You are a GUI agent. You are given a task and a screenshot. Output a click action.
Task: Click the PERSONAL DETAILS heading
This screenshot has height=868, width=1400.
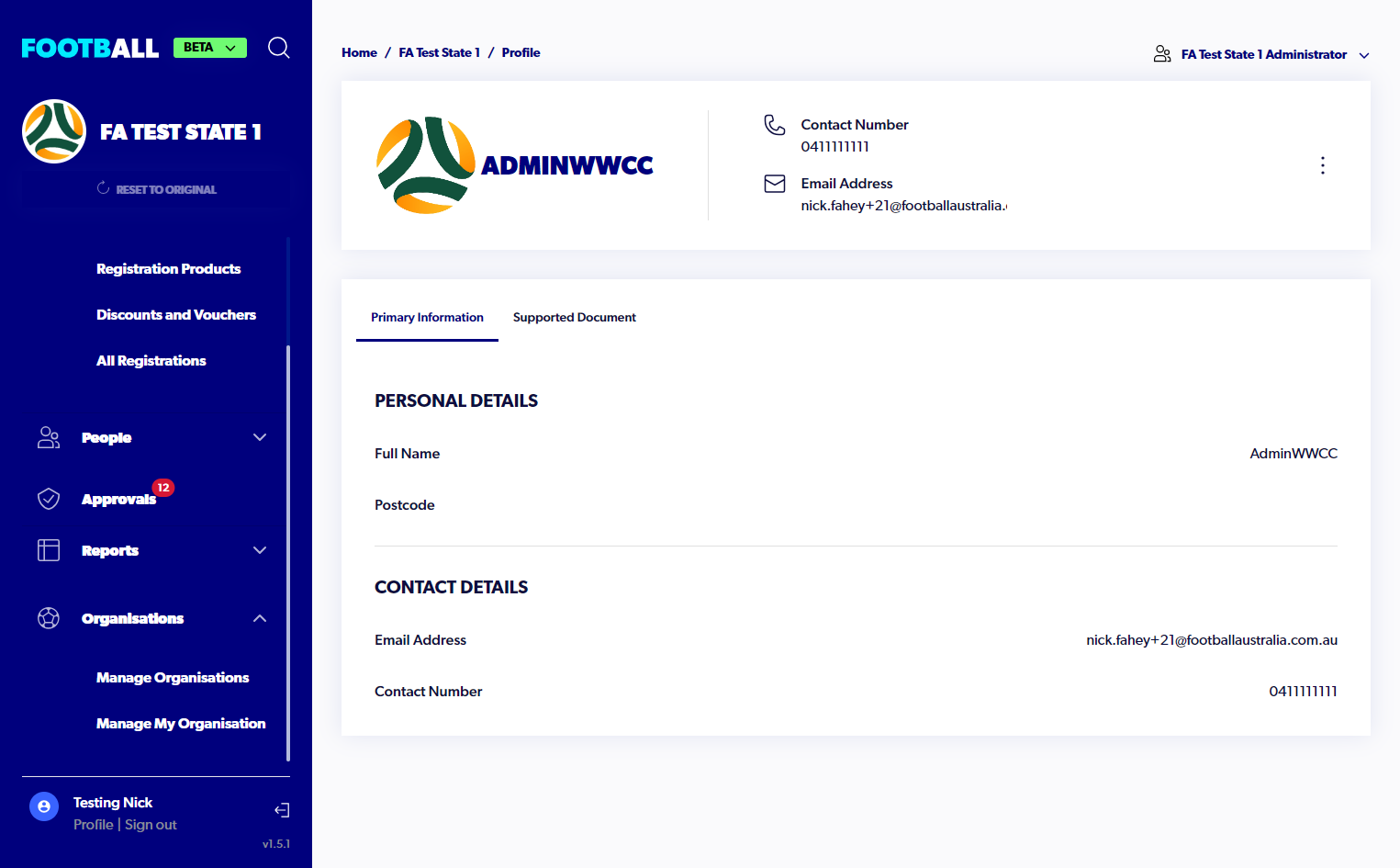click(x=456, y=400)
